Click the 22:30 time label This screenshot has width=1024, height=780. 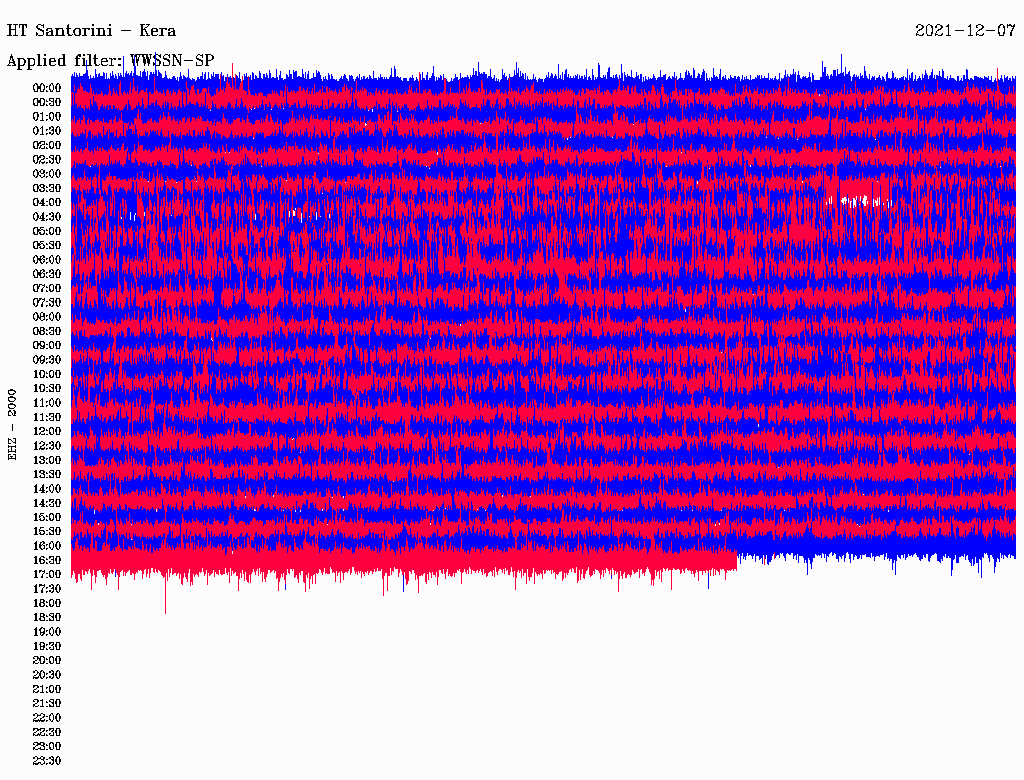point(47,732)
